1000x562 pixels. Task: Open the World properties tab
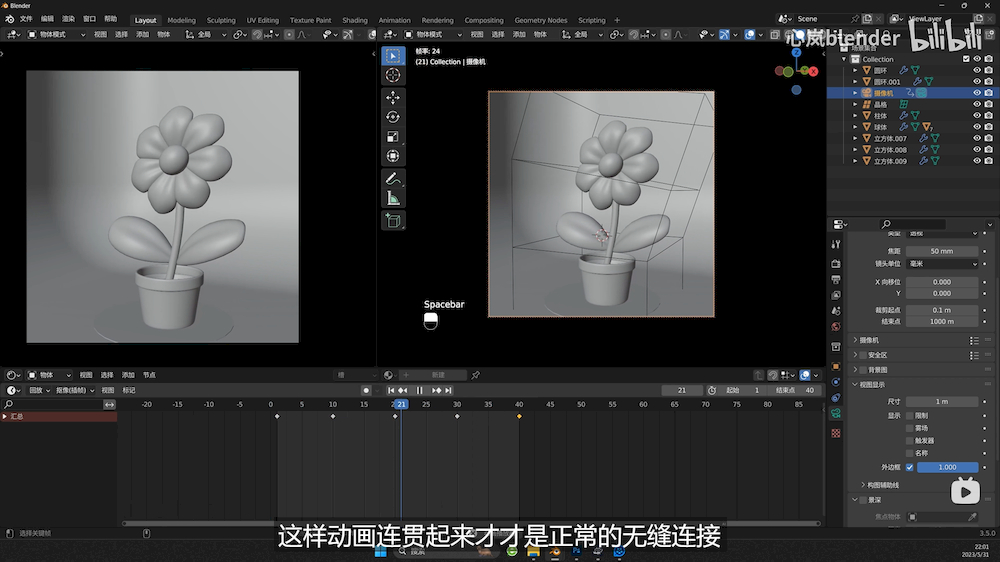pos(836,327)
